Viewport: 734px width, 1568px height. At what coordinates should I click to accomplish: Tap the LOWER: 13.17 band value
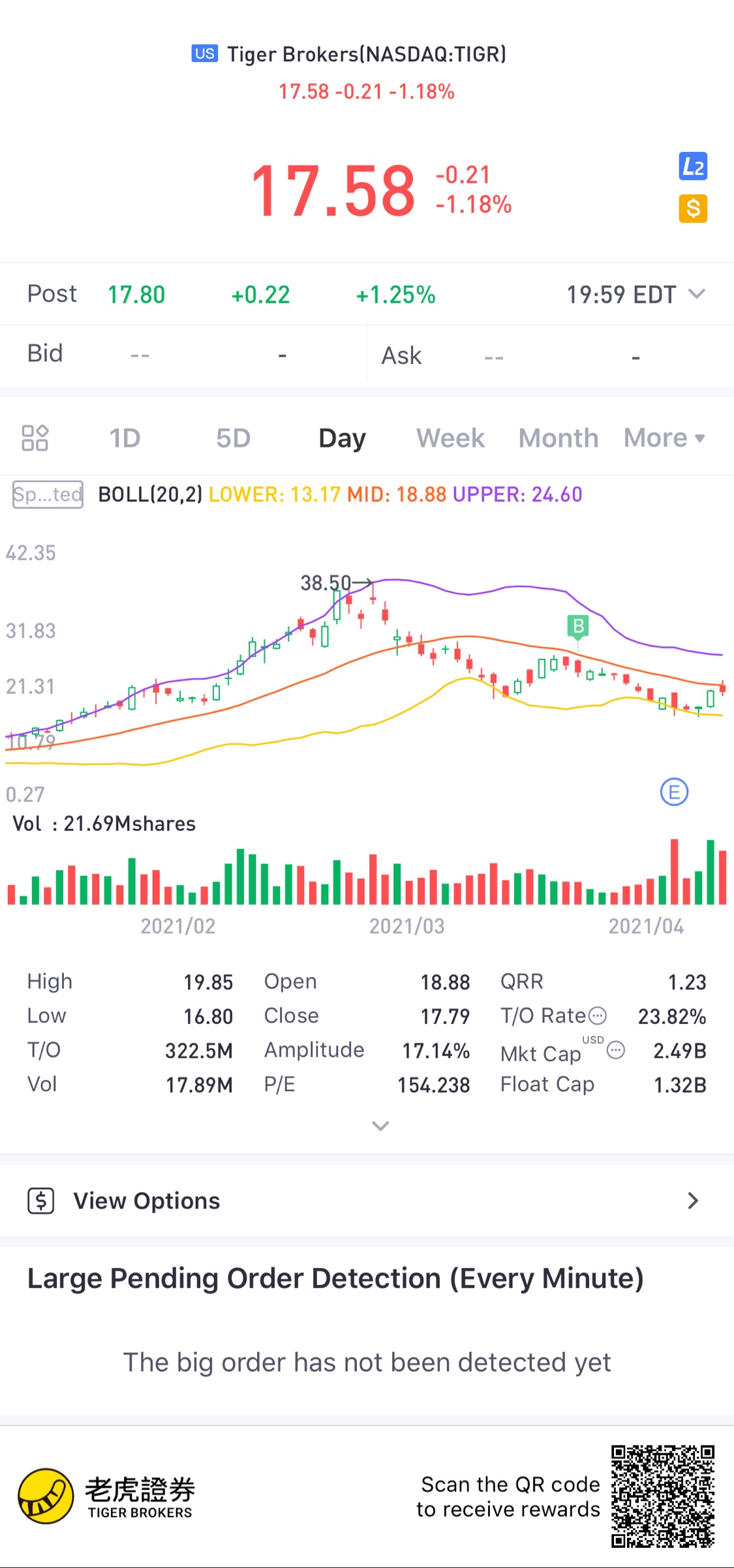click(x=275, y=494)
